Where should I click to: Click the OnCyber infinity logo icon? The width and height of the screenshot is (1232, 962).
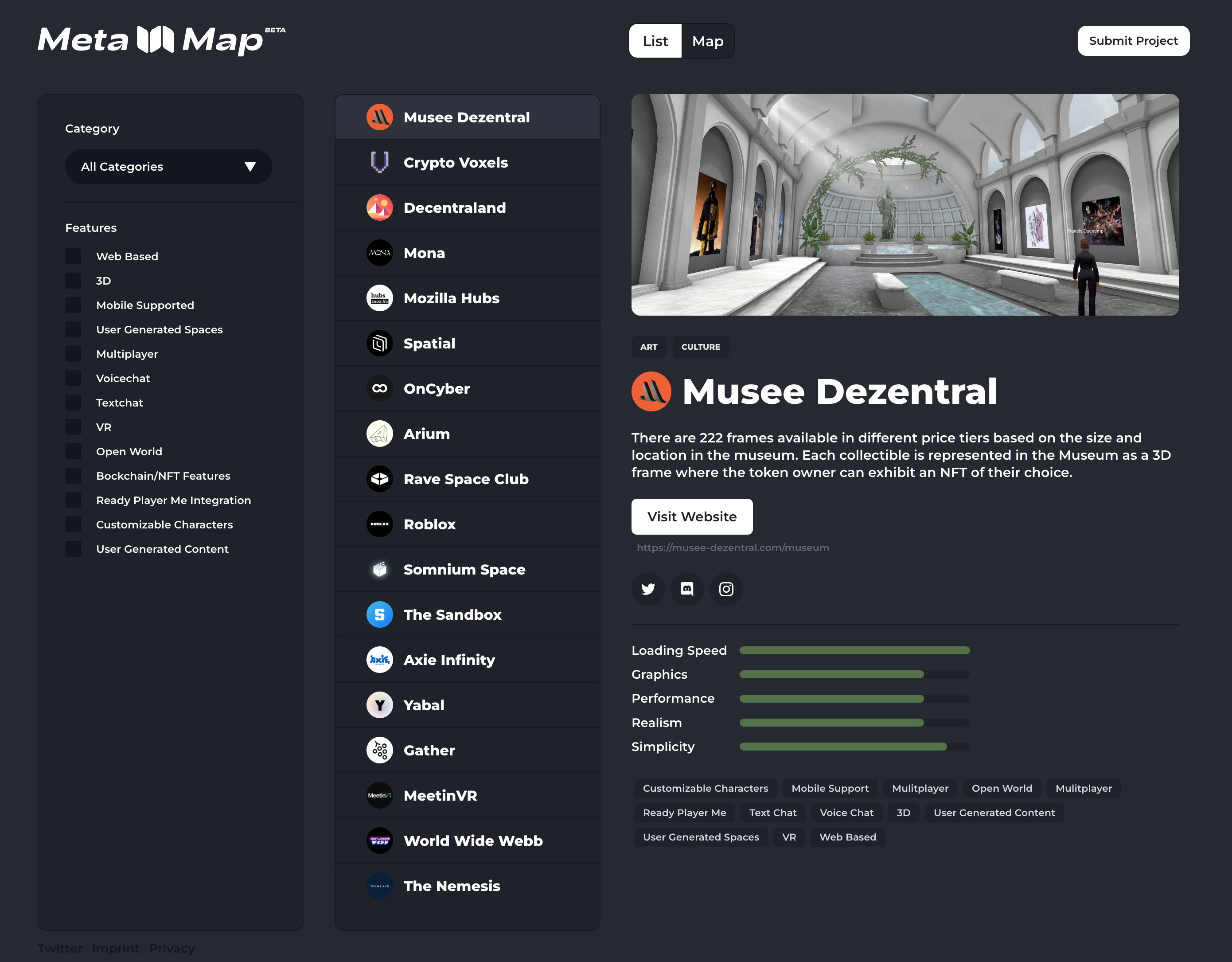click(x=380, y=388)
